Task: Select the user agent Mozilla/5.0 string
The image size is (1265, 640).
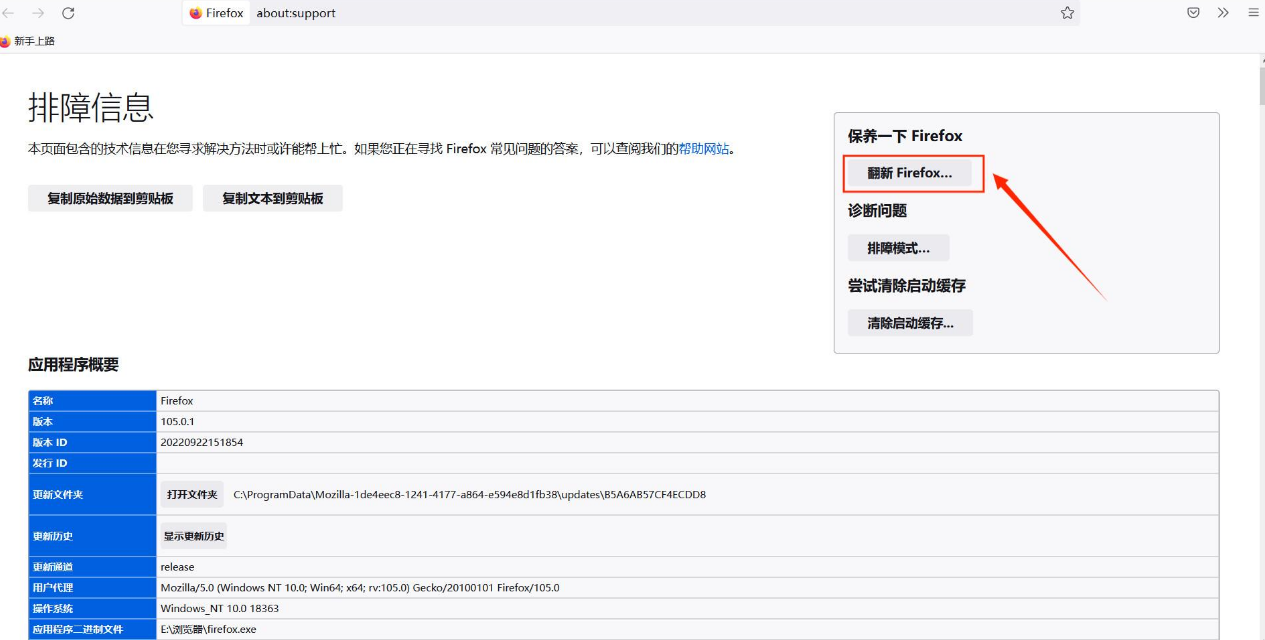Action: (360, 588)
